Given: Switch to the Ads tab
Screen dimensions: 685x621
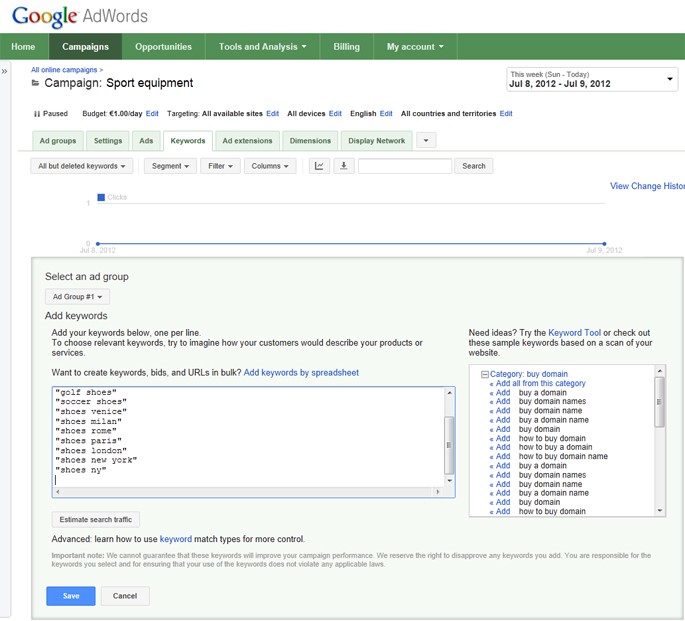Looking at the screenshot, I should [146, 141].
